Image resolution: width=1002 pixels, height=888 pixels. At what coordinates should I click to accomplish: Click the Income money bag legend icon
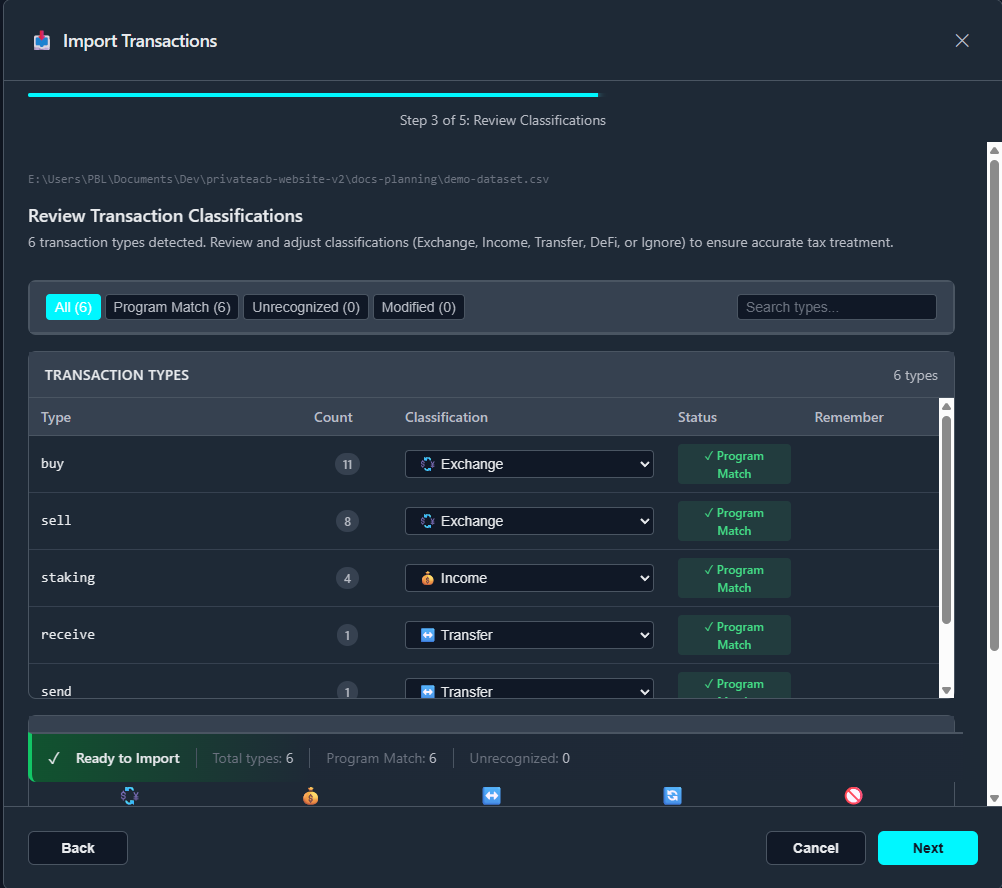pos(311,795)
